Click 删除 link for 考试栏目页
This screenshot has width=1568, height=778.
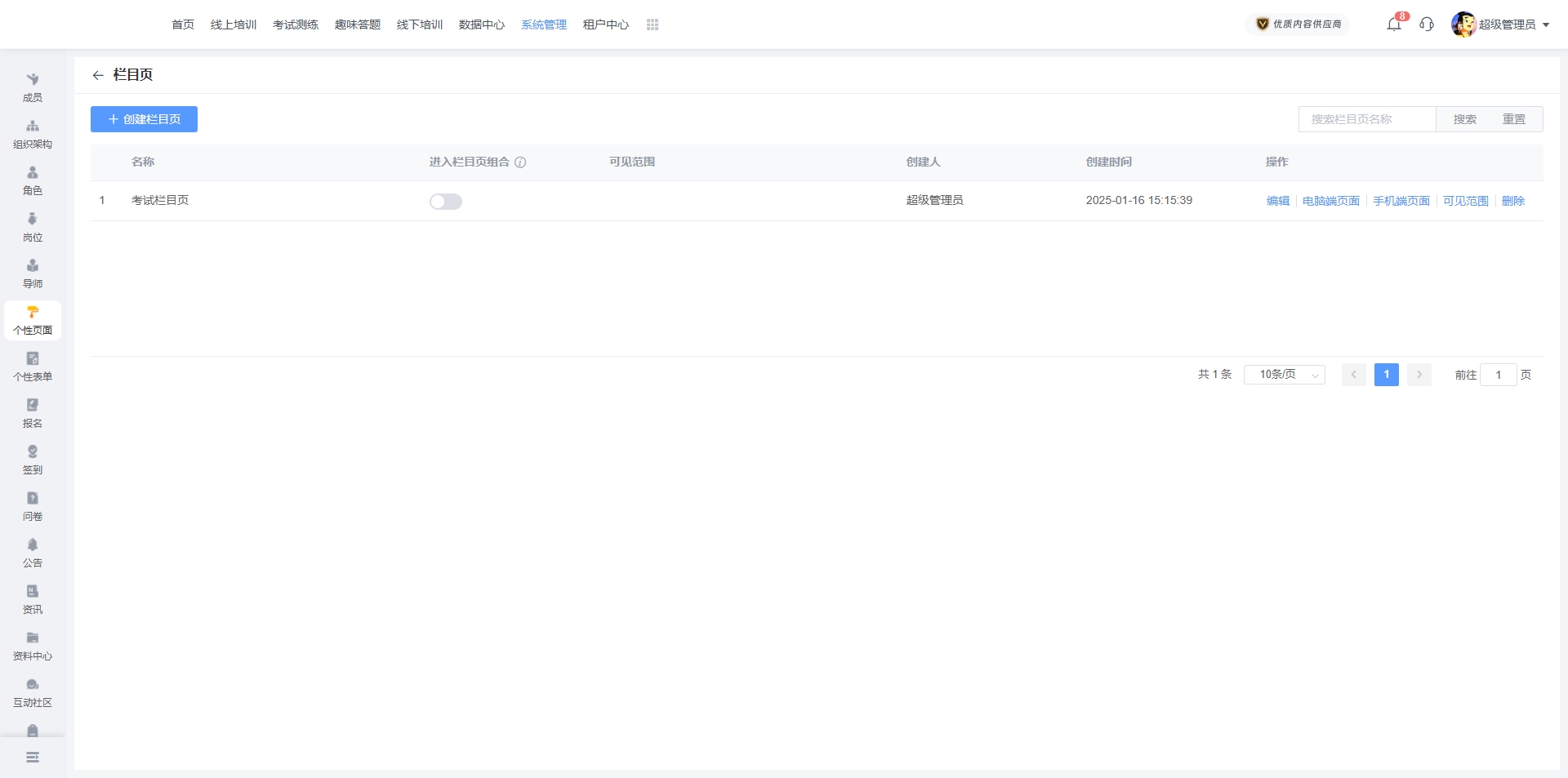1512,201
